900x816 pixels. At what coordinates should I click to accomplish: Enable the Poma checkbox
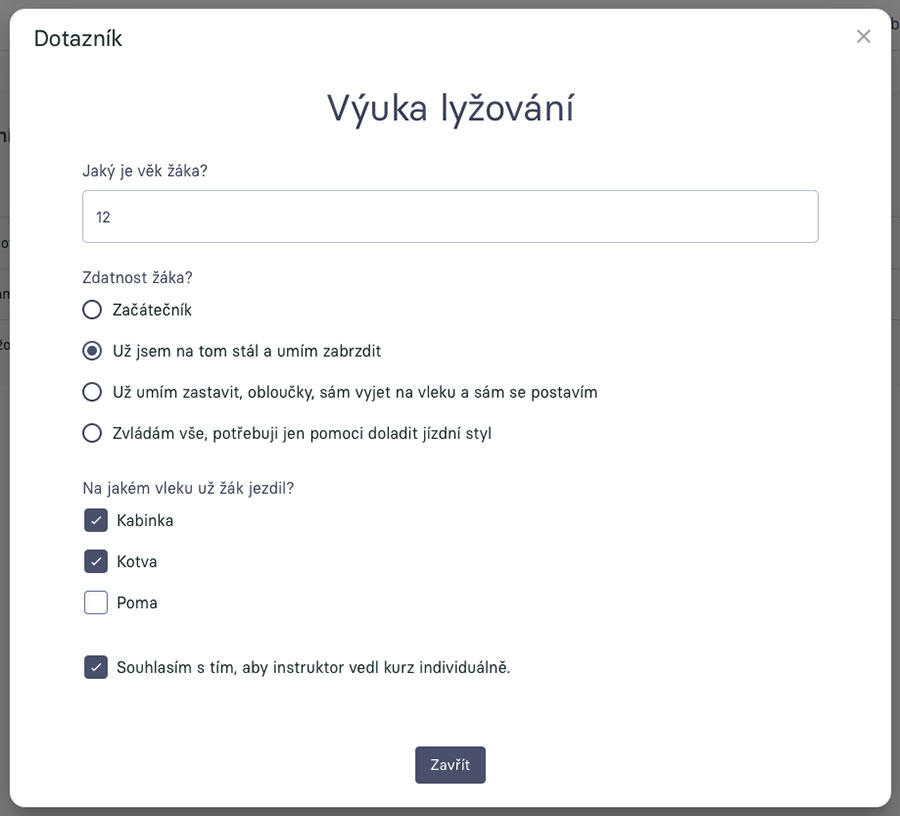pyautogui.click(x=96, y=603)
